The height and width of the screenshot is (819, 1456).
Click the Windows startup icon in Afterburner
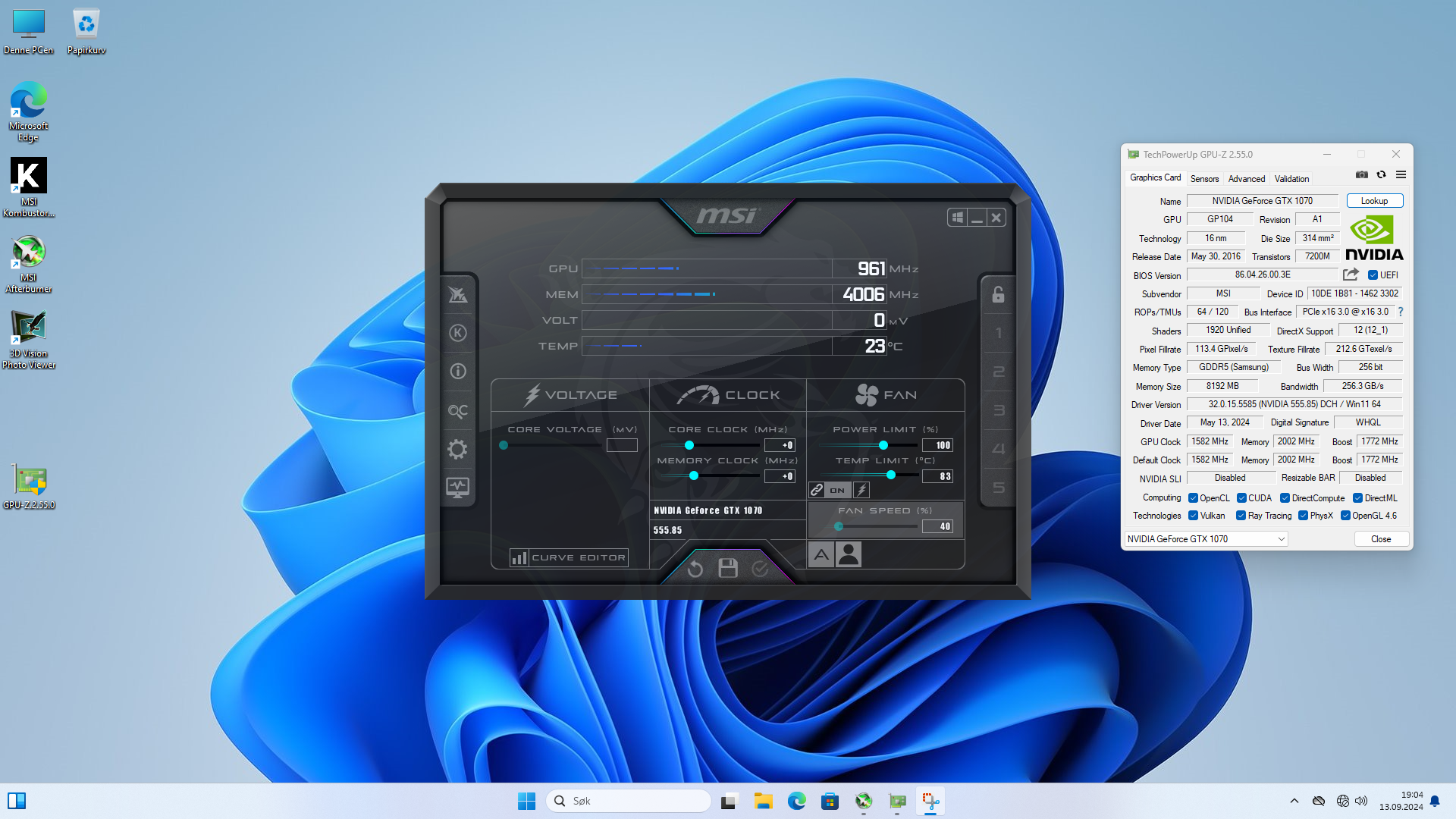coord(957,218)
